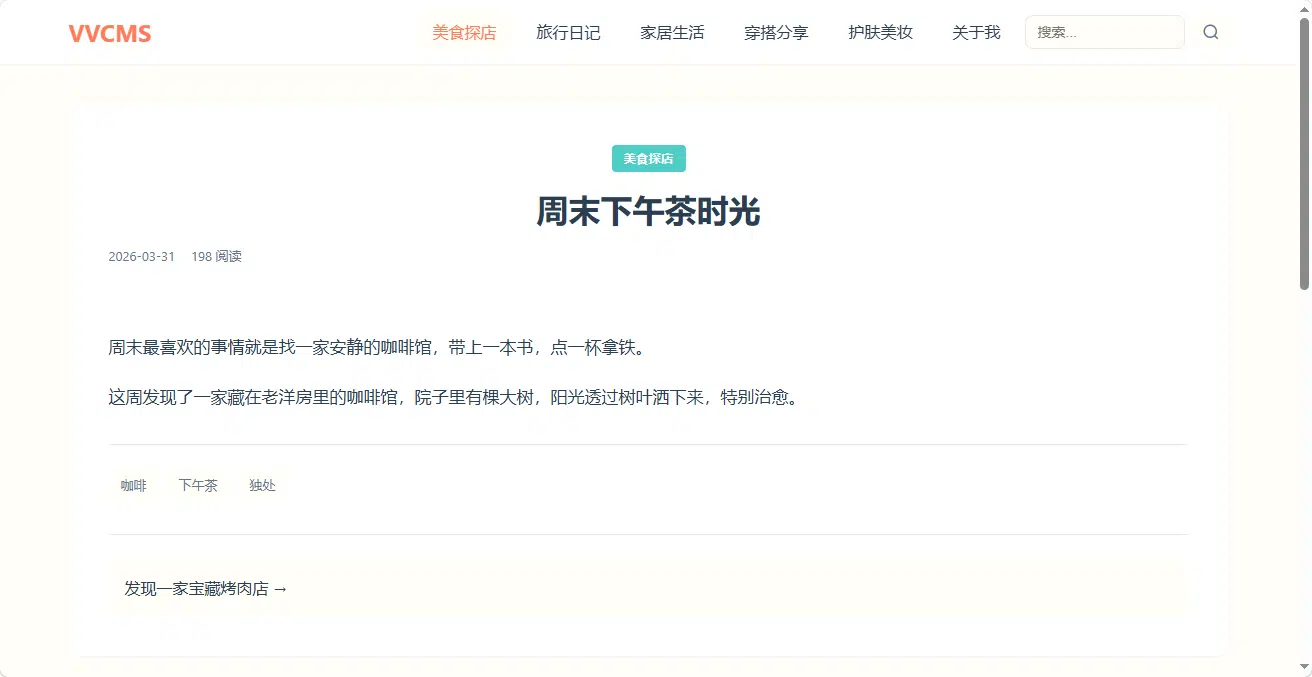
Task: Click the VVCMS site logo
Action: 110,33
